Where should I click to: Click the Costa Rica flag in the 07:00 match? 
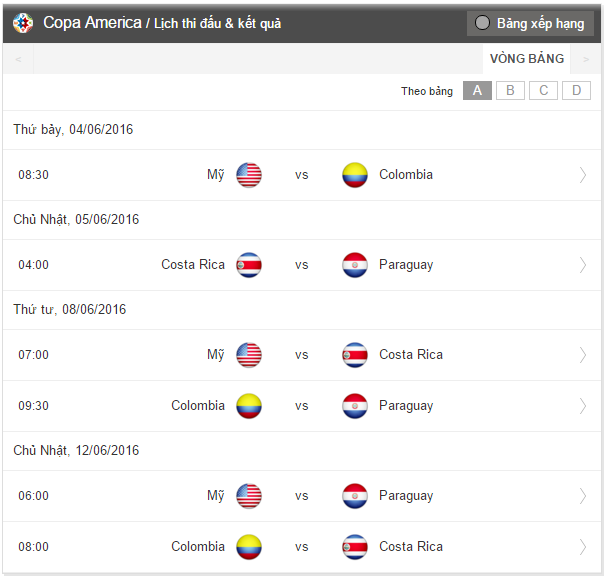coord(355,355)
